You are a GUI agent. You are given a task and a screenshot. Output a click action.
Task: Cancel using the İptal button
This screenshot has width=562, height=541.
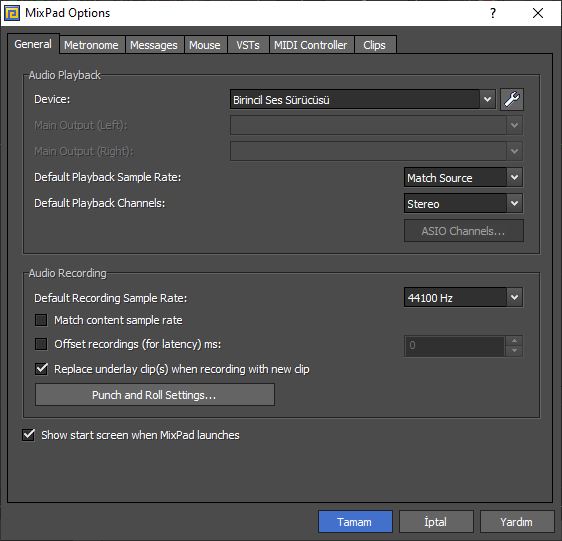[x=436, y=522]
